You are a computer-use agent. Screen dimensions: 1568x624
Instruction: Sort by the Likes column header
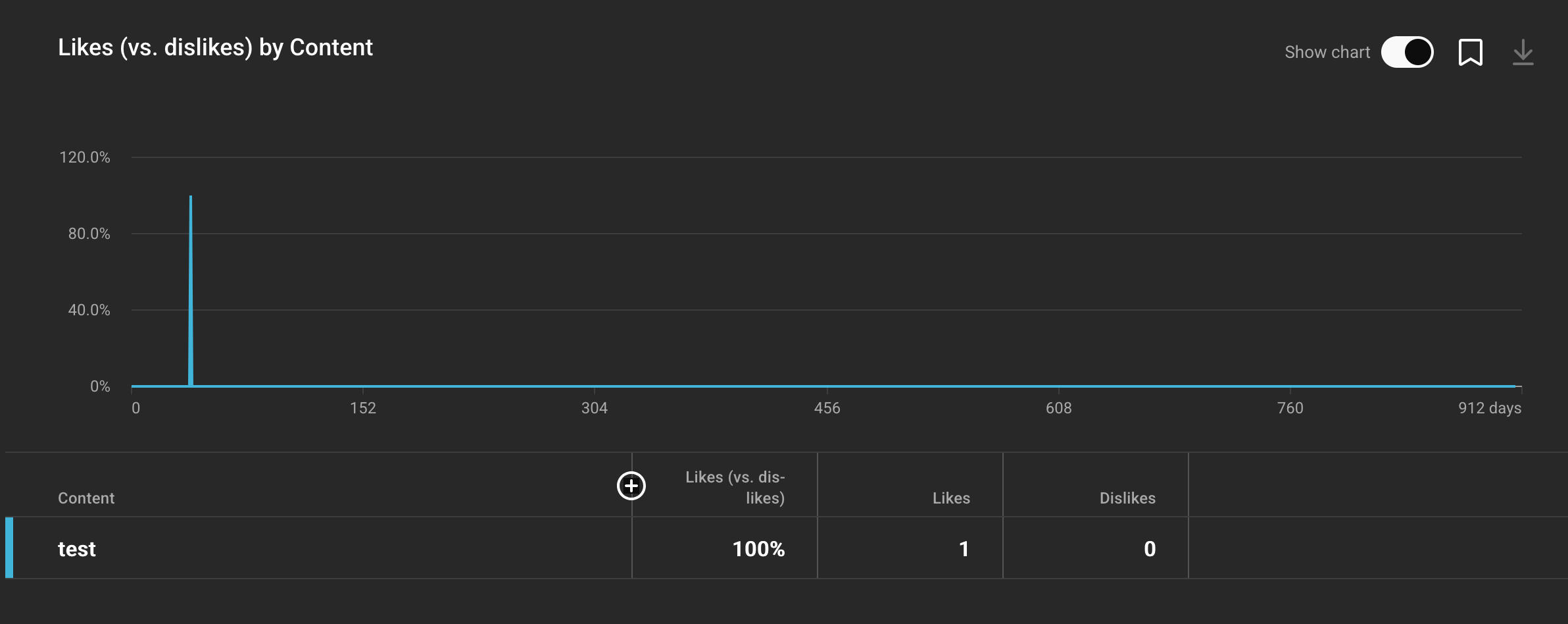point(951,498)
